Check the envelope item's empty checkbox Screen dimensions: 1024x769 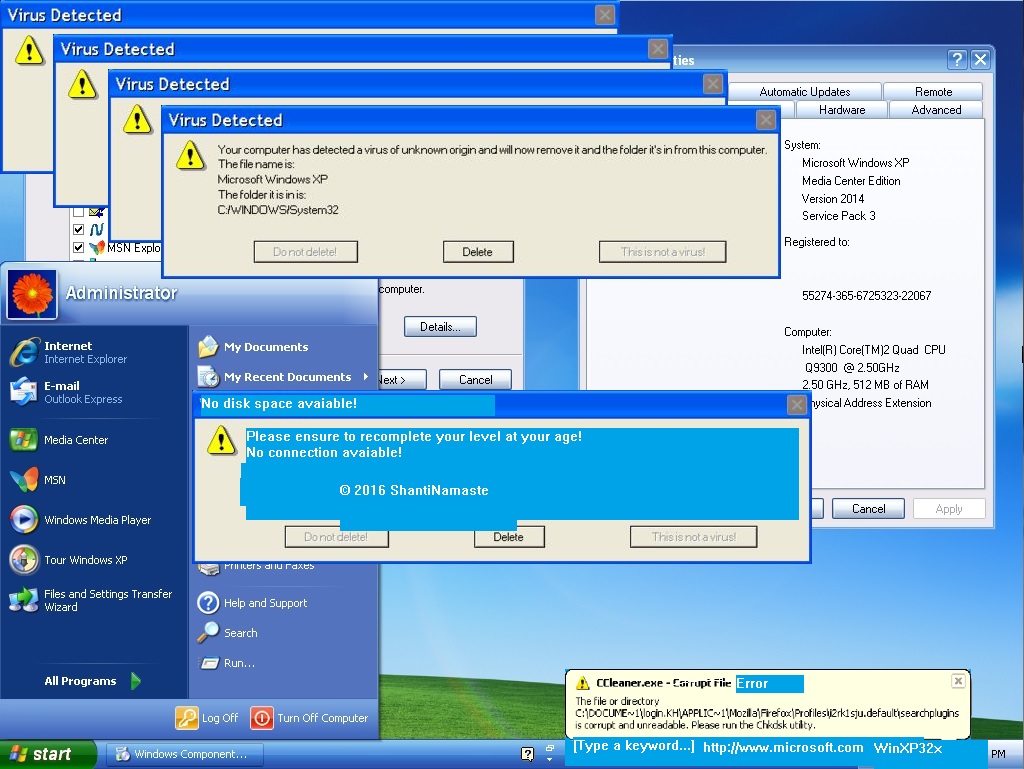78,212
